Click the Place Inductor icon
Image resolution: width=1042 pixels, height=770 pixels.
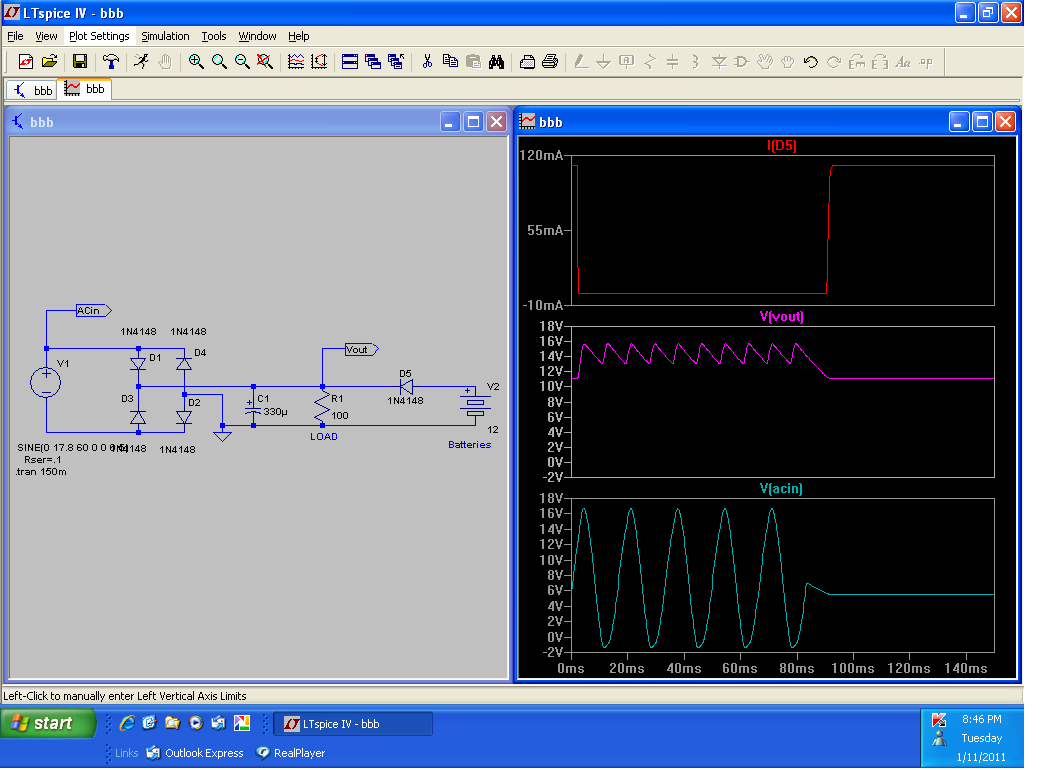click(x=695, y=62)
